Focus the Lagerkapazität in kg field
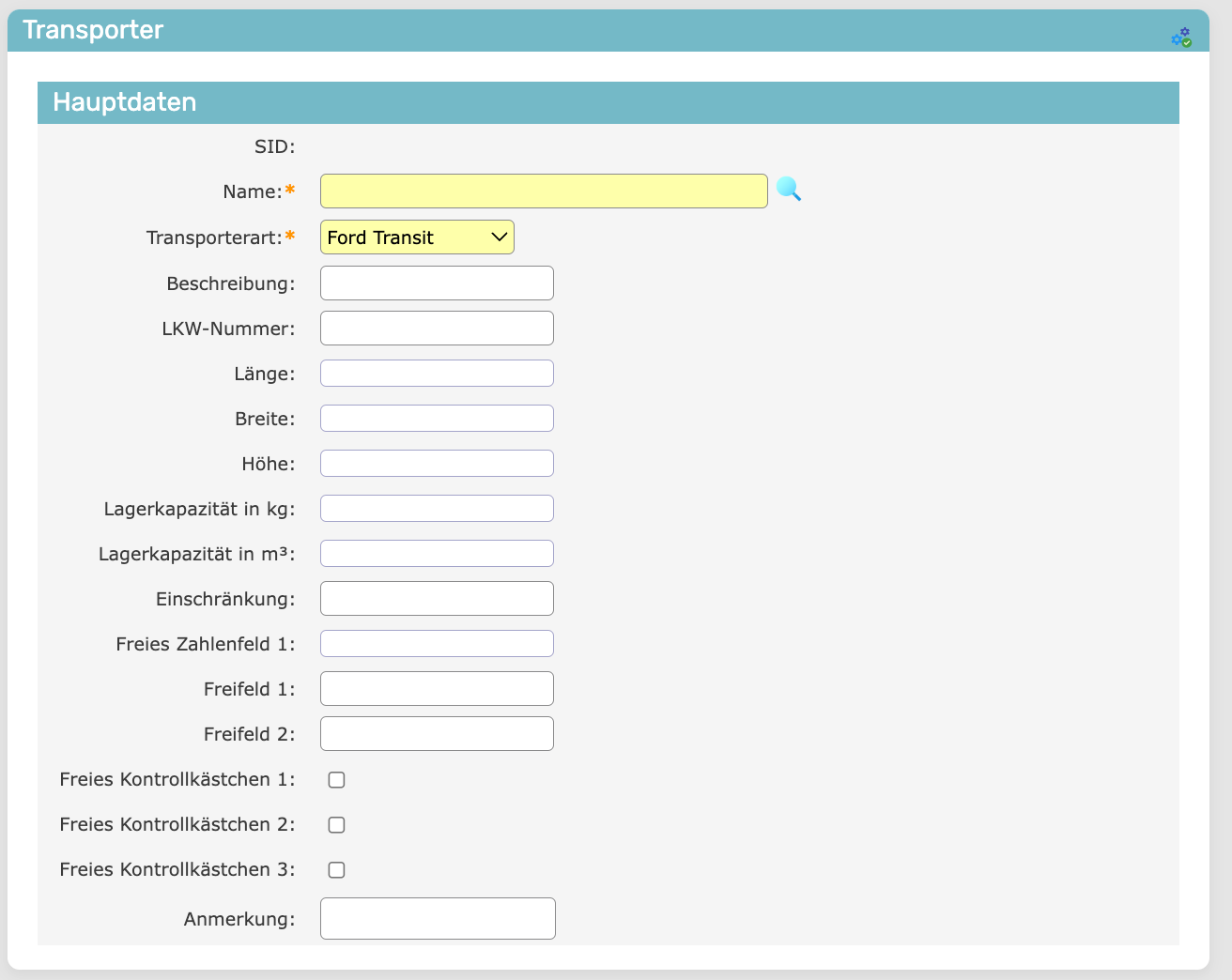Viewport: 1232px width, 980px height. [x=437, y=509]
